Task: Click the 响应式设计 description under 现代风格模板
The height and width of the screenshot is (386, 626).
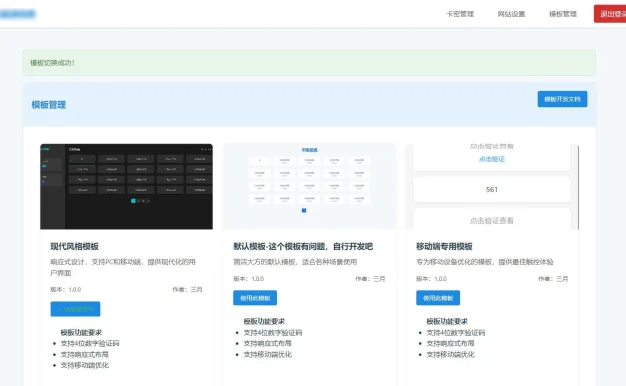Action: pyautogui.click(x=123, y=267)
